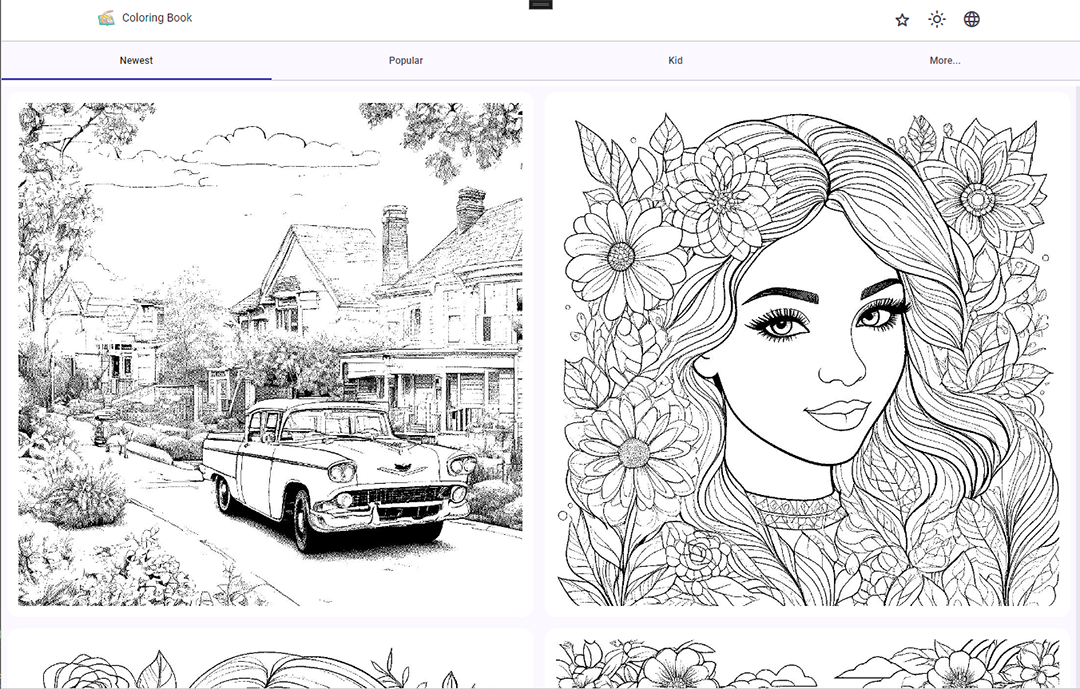The image size is (1080, 689).
Task: Click the star favorites icon
Action: (x=902, y=19)
